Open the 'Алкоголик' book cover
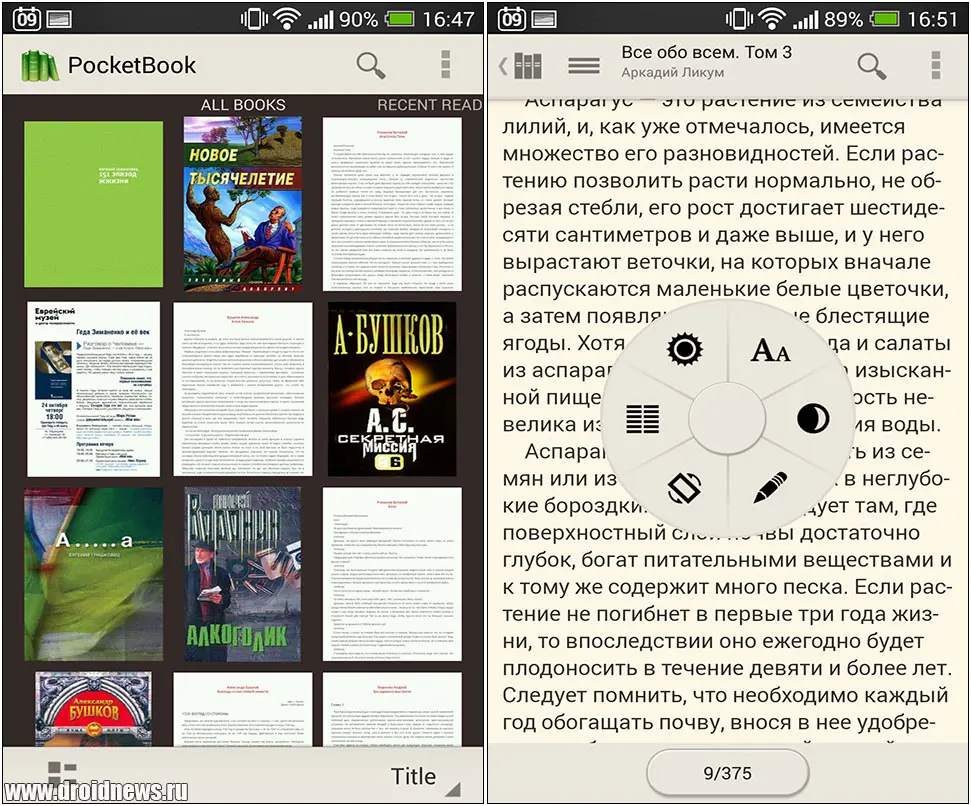The width and height of the screenshot is (971, 806). click(x=243, y=574)
